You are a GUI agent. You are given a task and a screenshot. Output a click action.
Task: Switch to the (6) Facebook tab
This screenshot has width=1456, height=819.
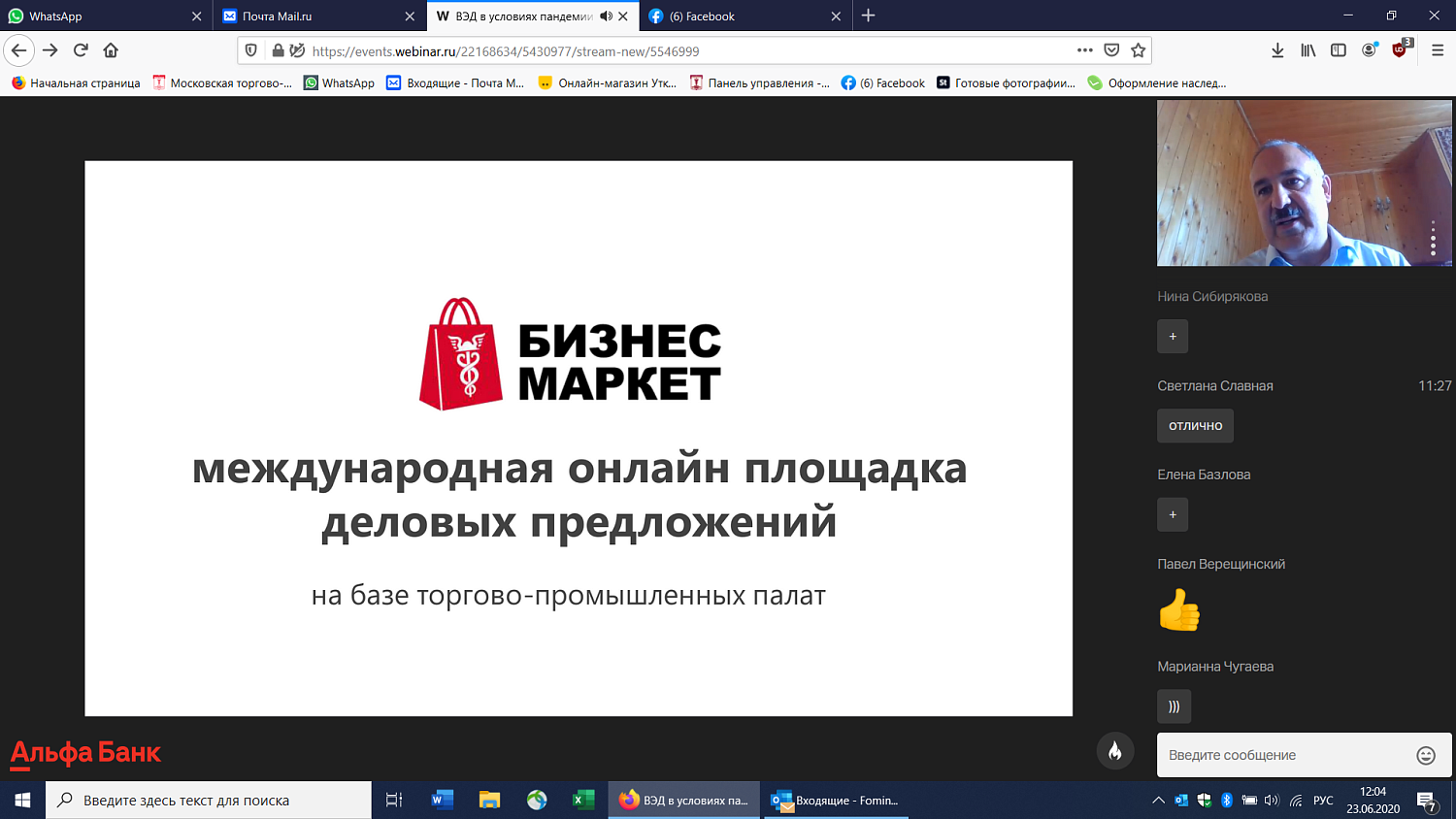(745, 16)
